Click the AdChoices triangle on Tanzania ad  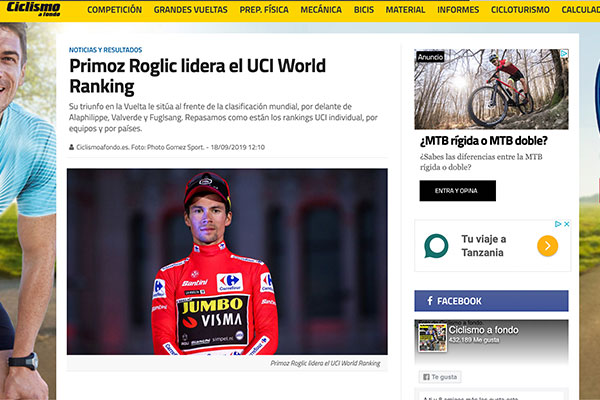(558, 224)
